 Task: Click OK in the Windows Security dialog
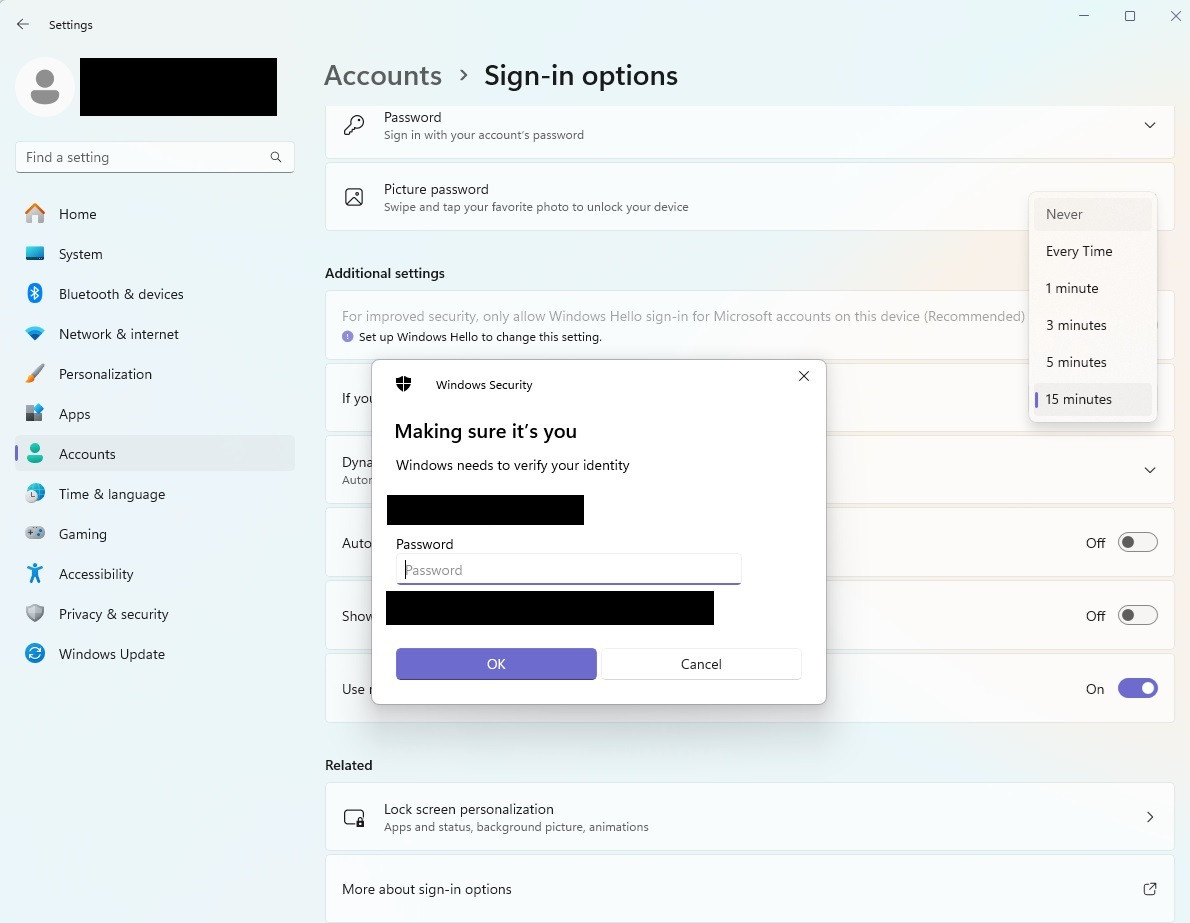[x=496, y=664]
